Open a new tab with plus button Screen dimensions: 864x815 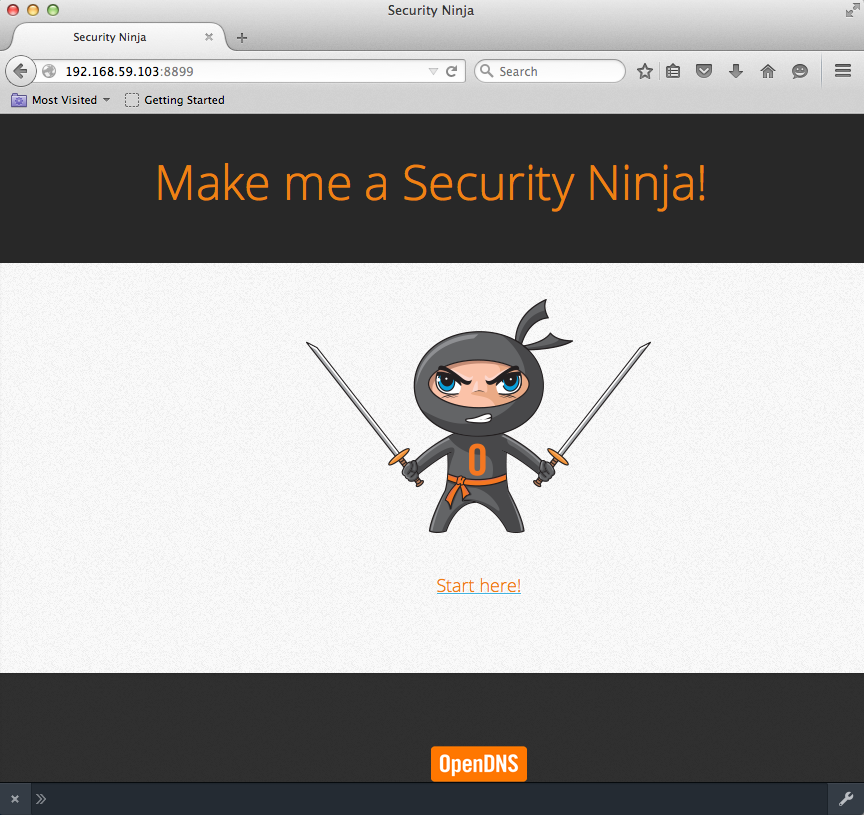[241, 38]
